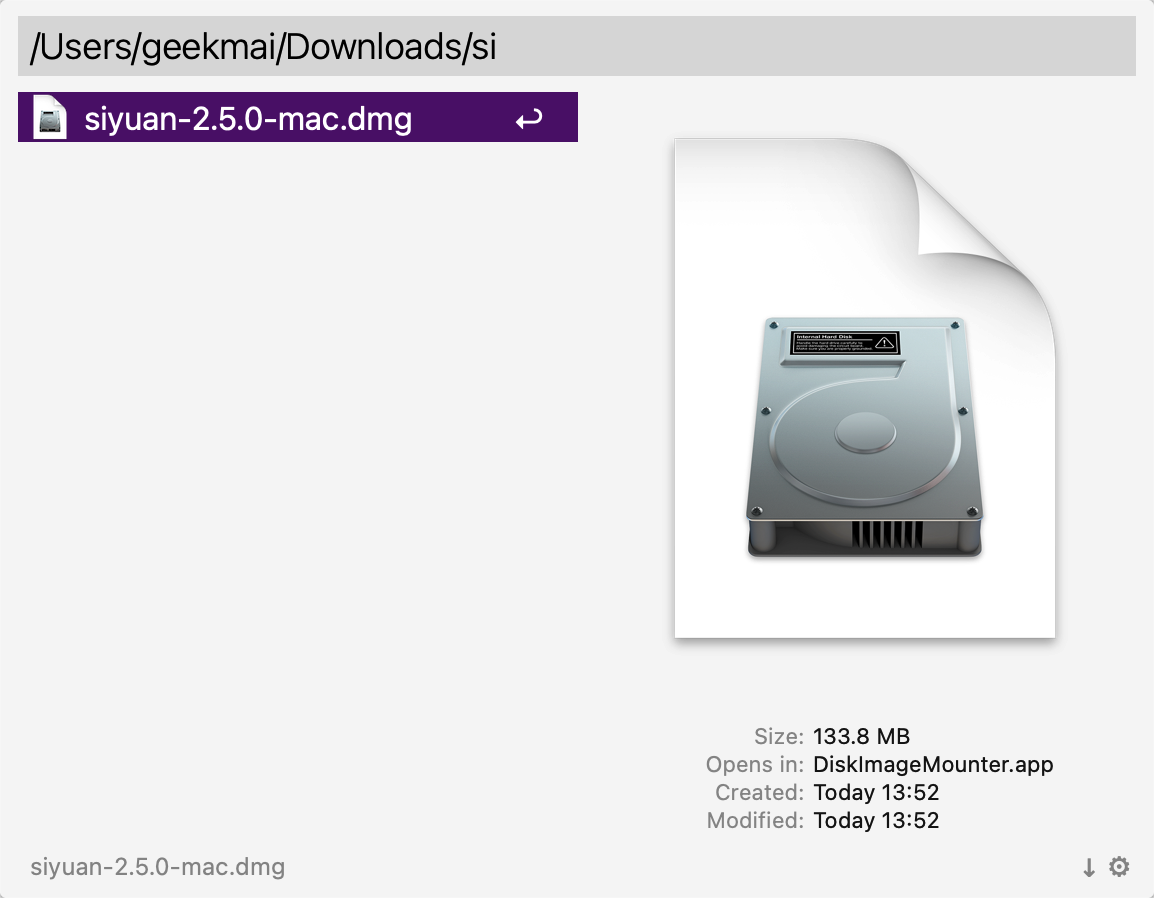Viewport: 1154px width, 898px height.
Task: Click the small disk image icon in result row
Action: (49, 117)
